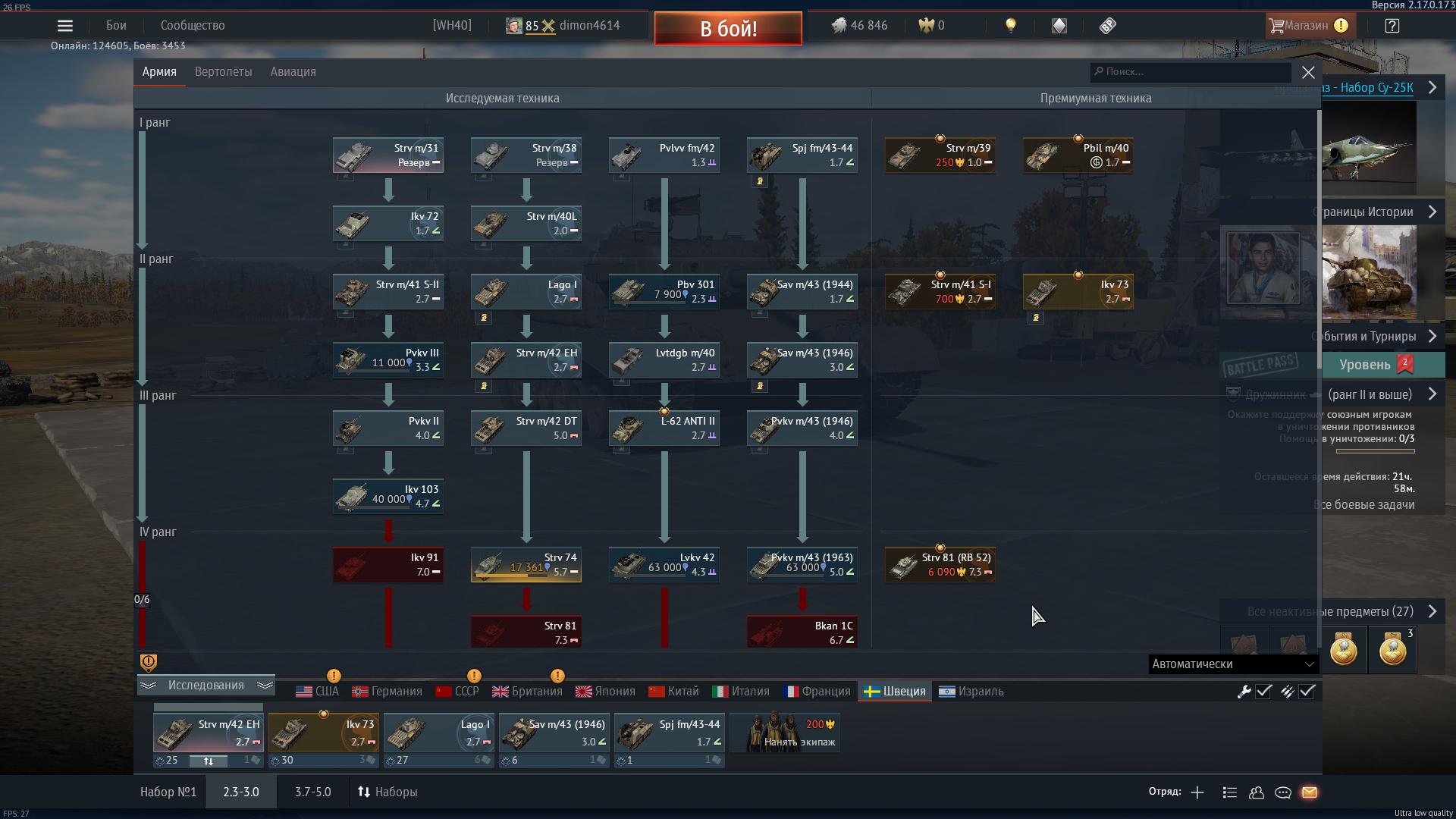Viewport: 1456px width, 819px height.
Task: Open the contacts list icon
Action: 1230,792
